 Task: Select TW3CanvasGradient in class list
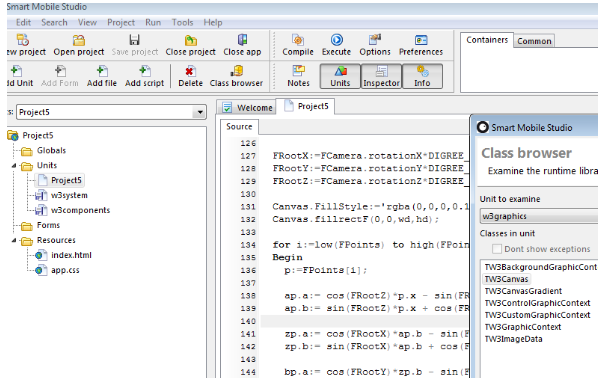(523, 291)
